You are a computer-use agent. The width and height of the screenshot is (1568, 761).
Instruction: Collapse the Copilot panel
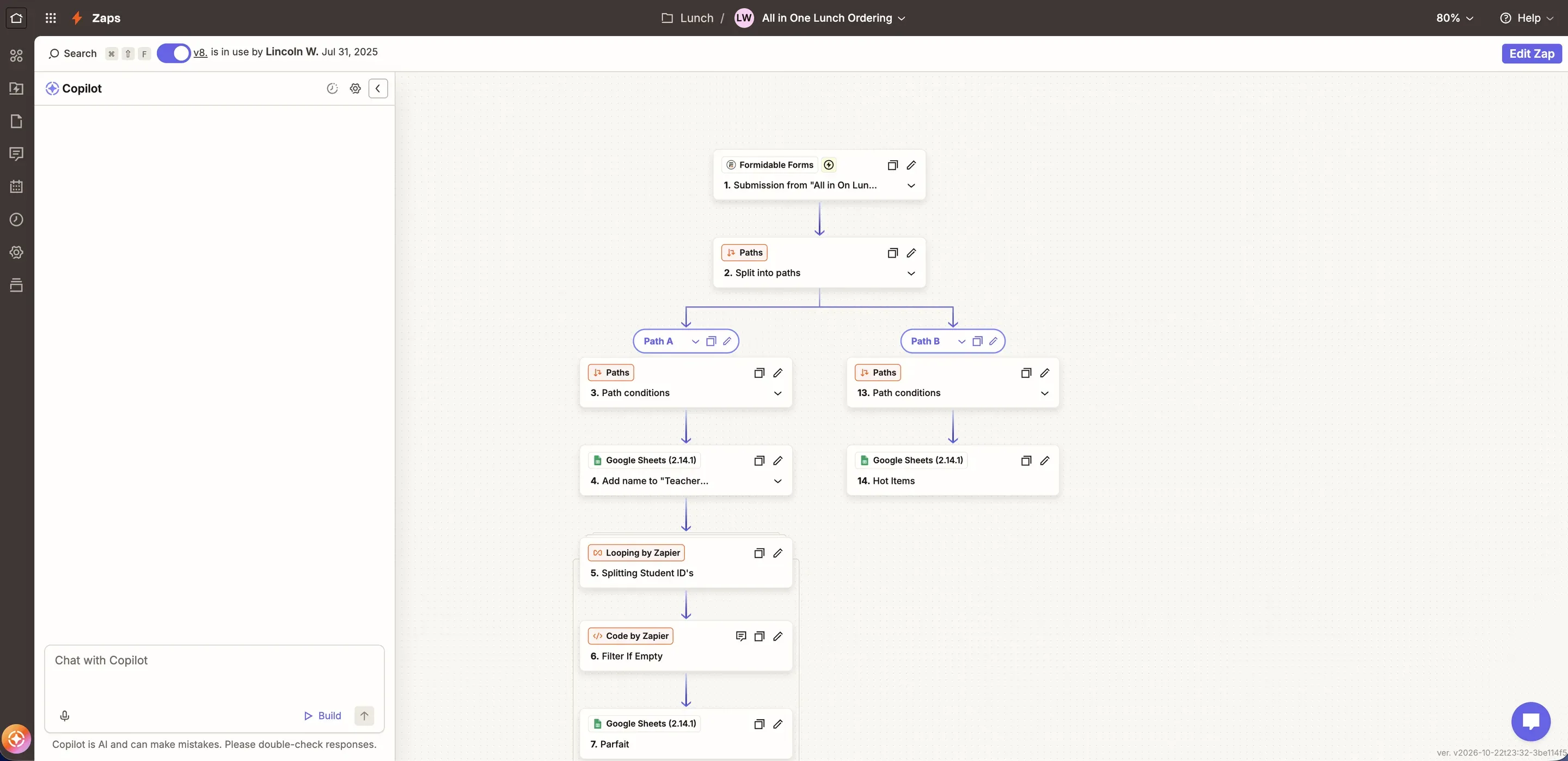coord(378,89)
